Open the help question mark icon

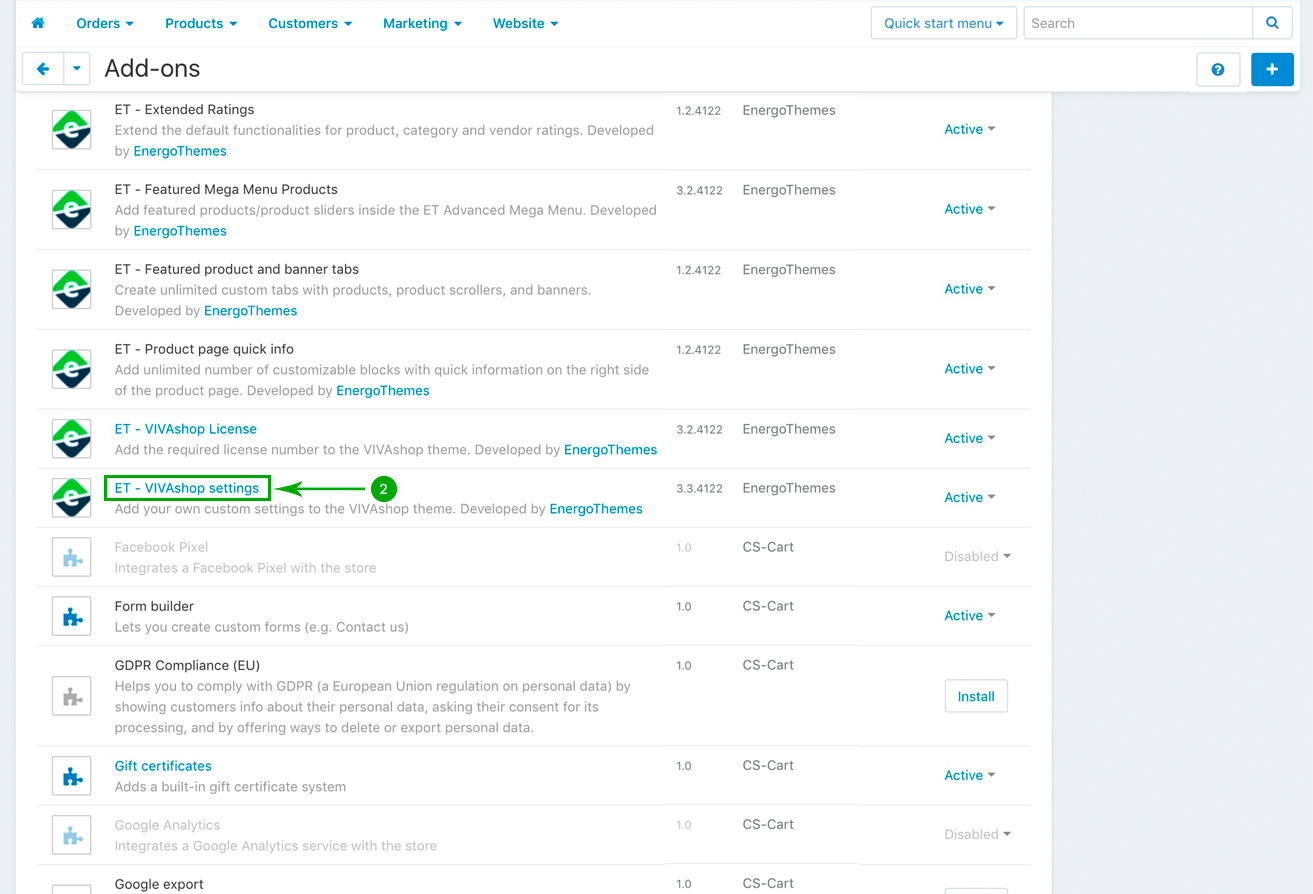(1218, 69)
